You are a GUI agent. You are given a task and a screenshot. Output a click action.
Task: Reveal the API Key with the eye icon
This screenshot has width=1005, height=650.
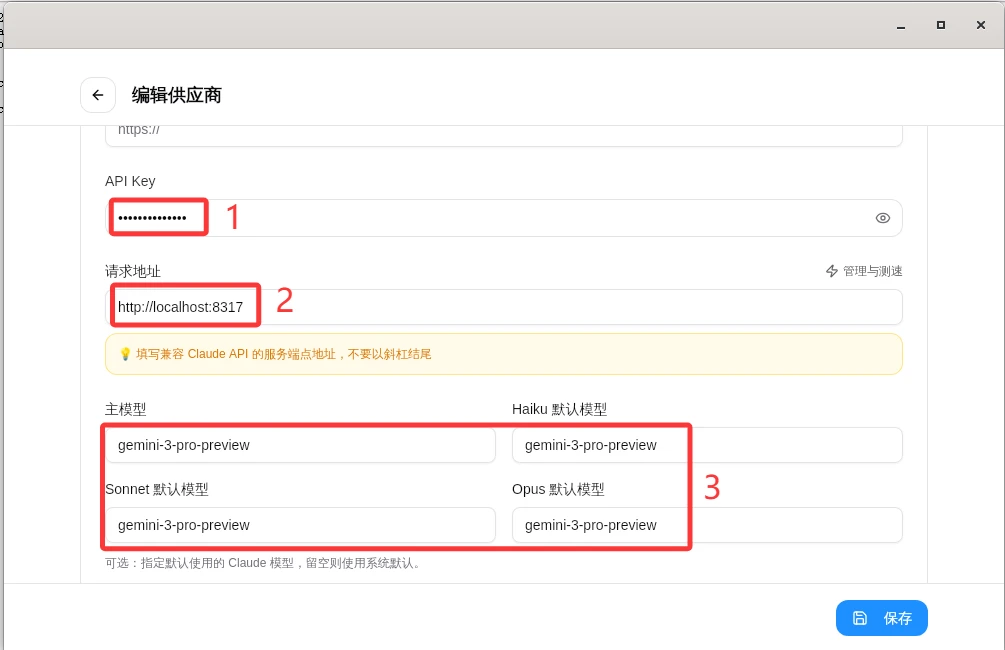(883, 218)
